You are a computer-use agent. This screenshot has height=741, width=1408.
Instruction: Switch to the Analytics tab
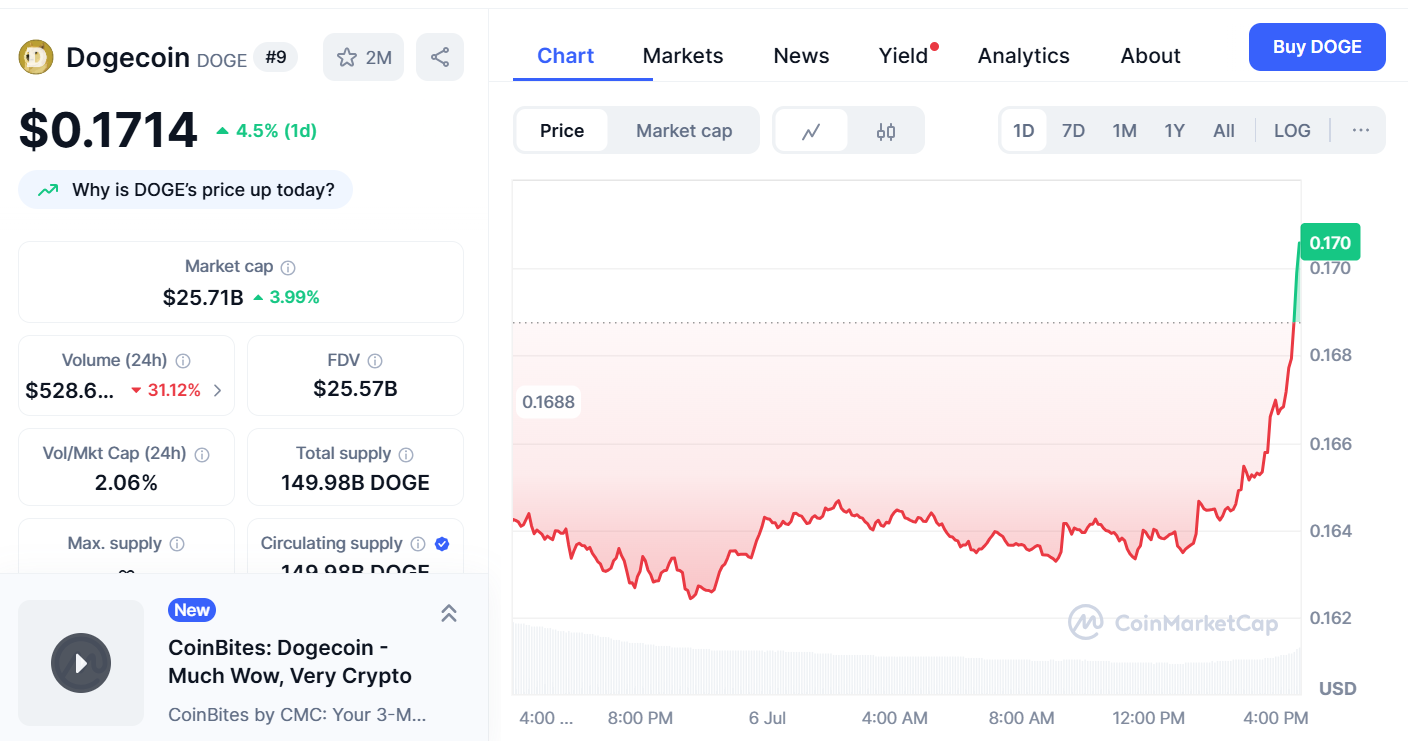click(x=1024, y=56)
